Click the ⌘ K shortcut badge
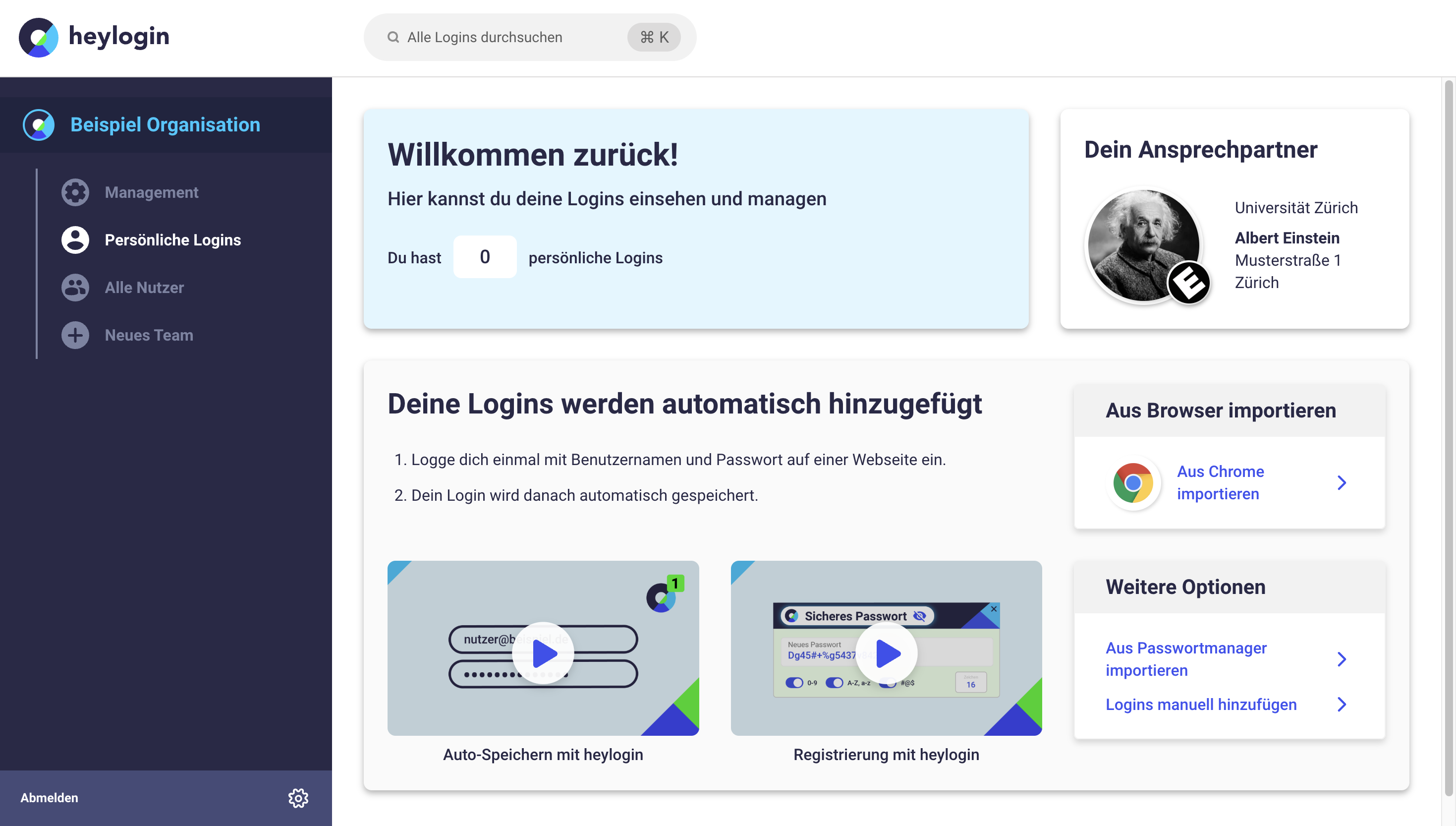 tap(654, 38)
